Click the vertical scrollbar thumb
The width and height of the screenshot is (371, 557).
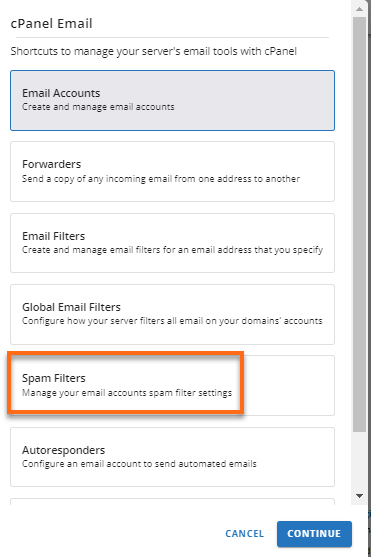tap(359, 224)
